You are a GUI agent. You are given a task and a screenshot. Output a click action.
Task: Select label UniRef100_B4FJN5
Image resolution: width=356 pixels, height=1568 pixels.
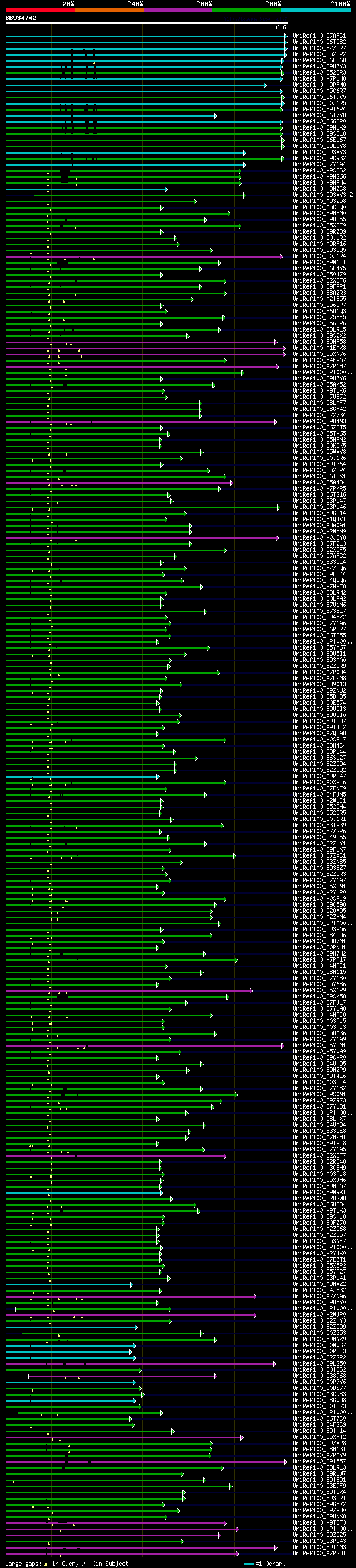(x=319, y=795)
